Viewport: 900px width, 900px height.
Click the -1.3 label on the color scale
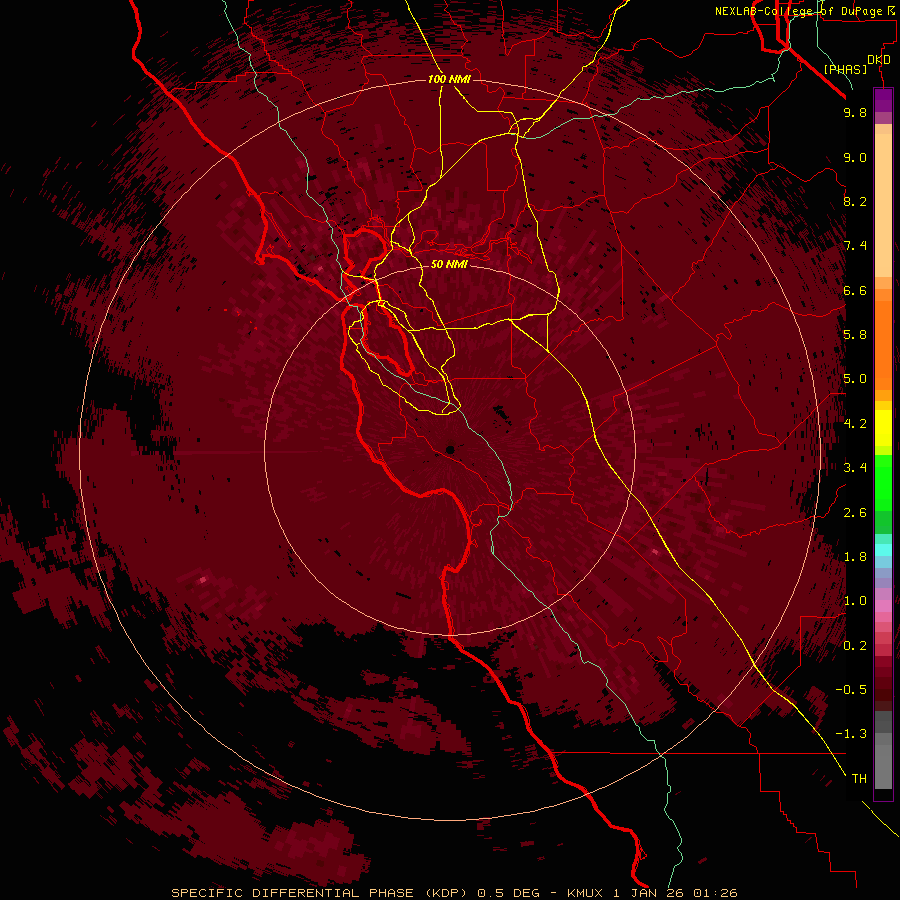[851, 734]
